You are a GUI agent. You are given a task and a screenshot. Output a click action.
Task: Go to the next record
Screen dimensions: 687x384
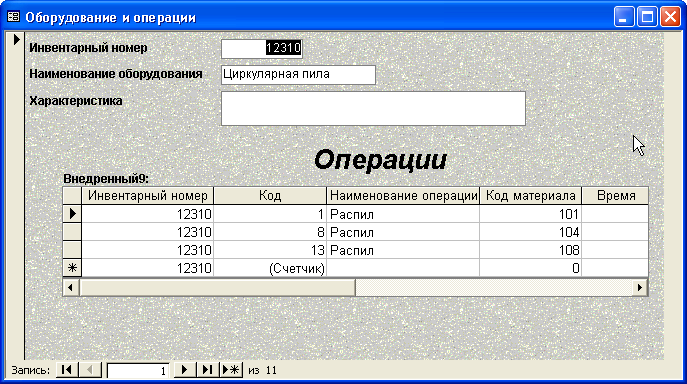tap(184, 370)
